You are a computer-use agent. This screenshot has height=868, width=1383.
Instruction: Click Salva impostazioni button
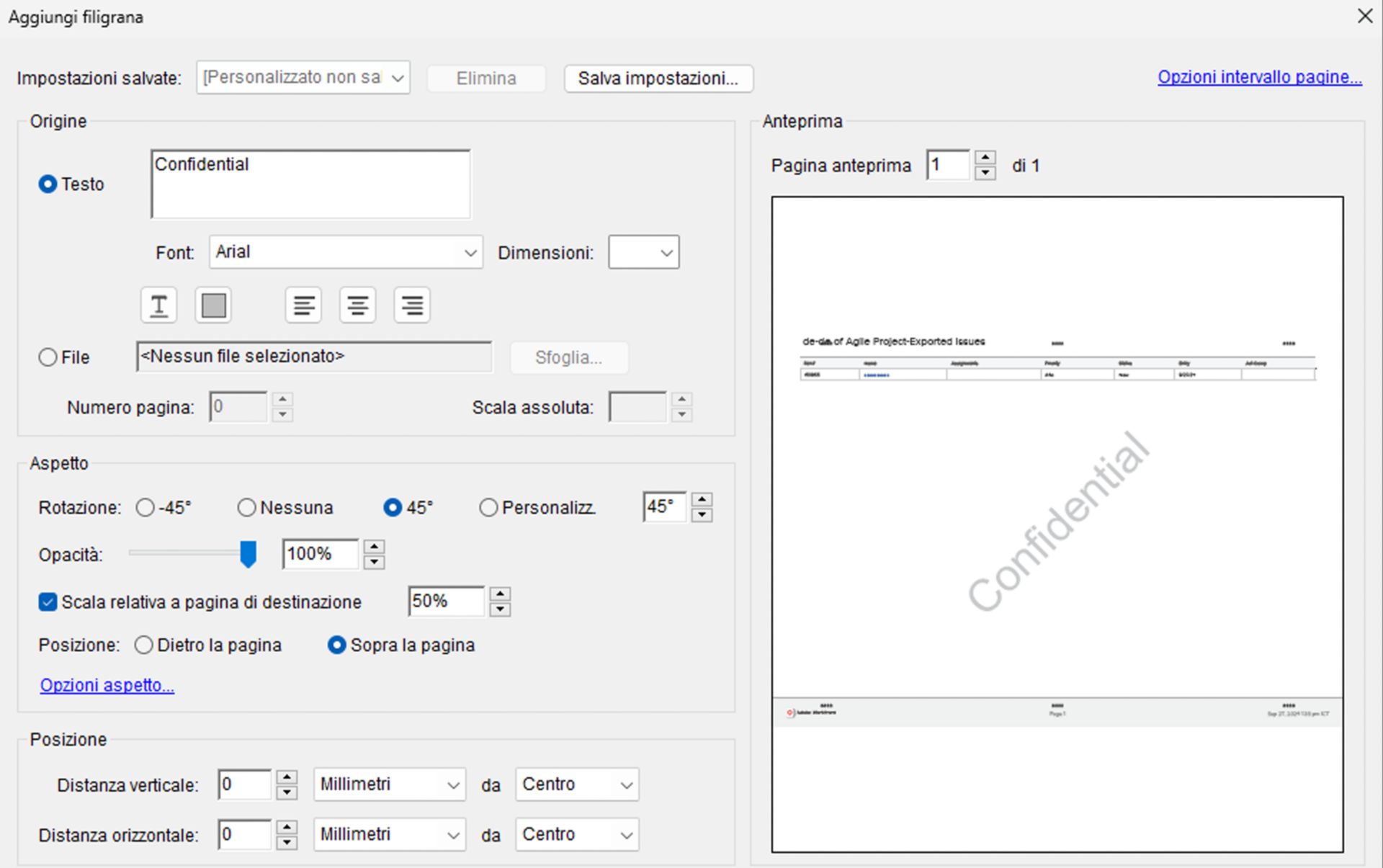pos(658,79)
